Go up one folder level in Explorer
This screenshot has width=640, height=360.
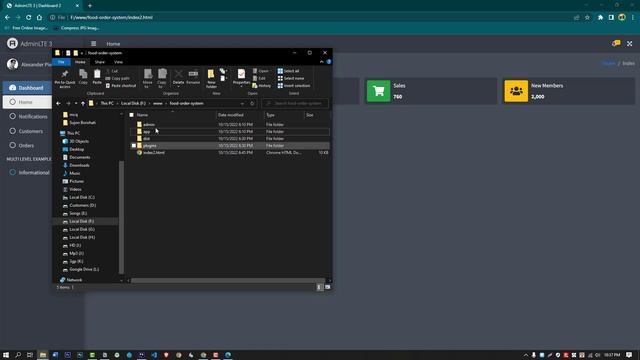83,104
